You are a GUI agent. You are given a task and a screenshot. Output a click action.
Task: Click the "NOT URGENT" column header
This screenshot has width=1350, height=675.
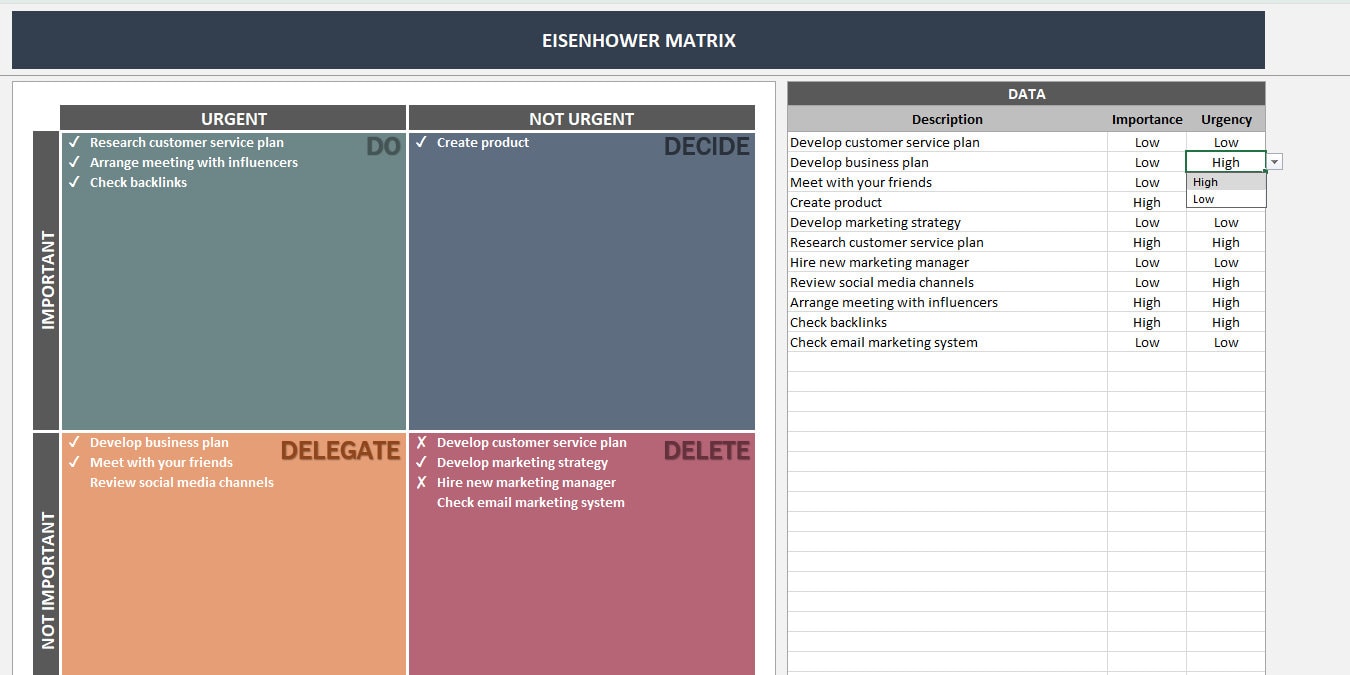click(583, 117)
